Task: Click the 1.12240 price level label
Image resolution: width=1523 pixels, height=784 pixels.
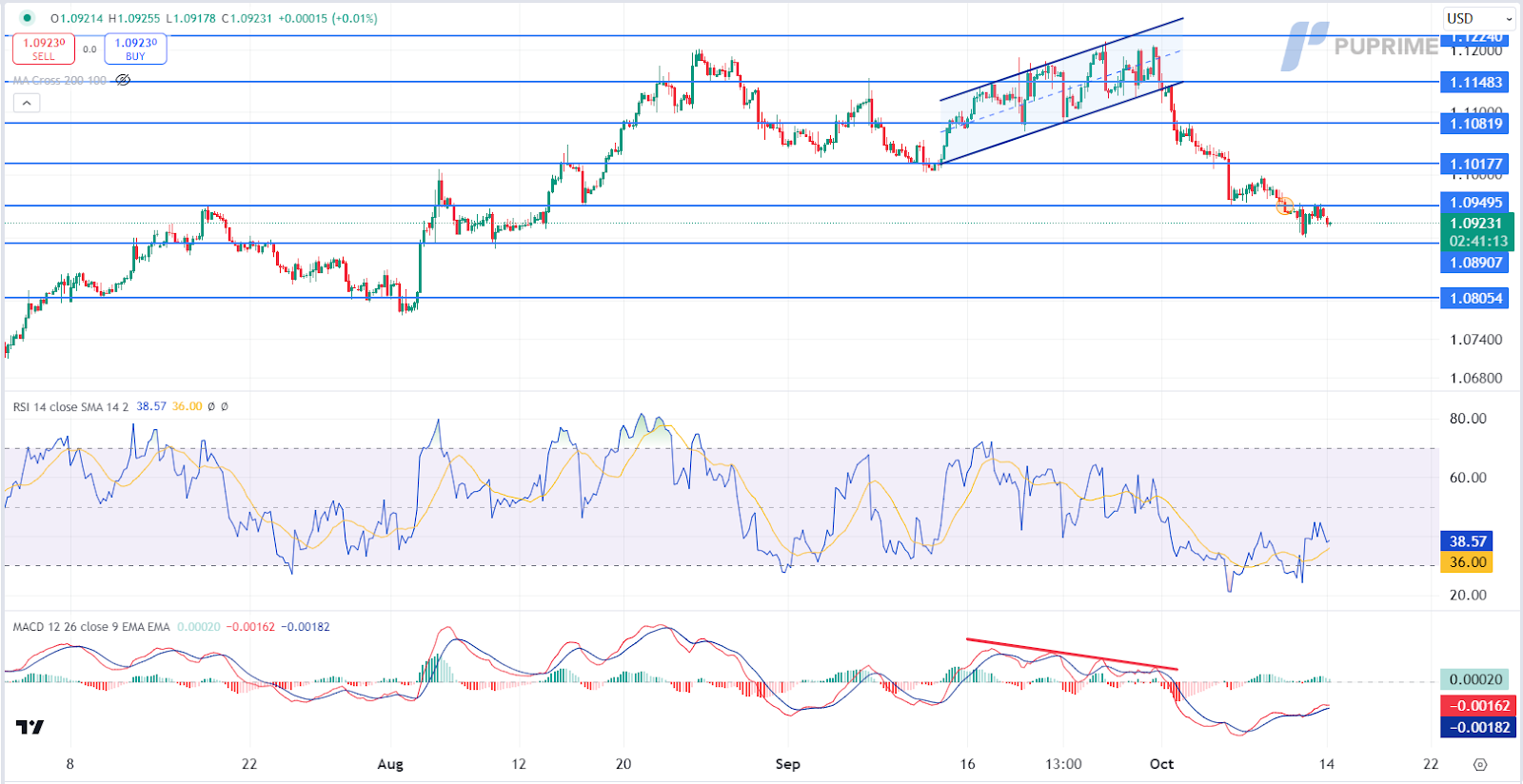Action: [1475, 37]
